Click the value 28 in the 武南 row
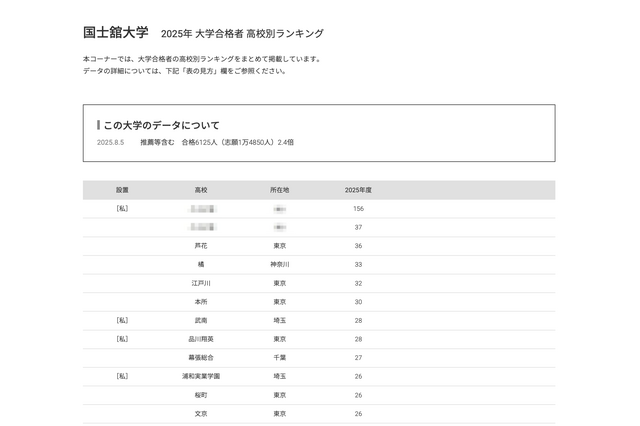 (358, 321)
